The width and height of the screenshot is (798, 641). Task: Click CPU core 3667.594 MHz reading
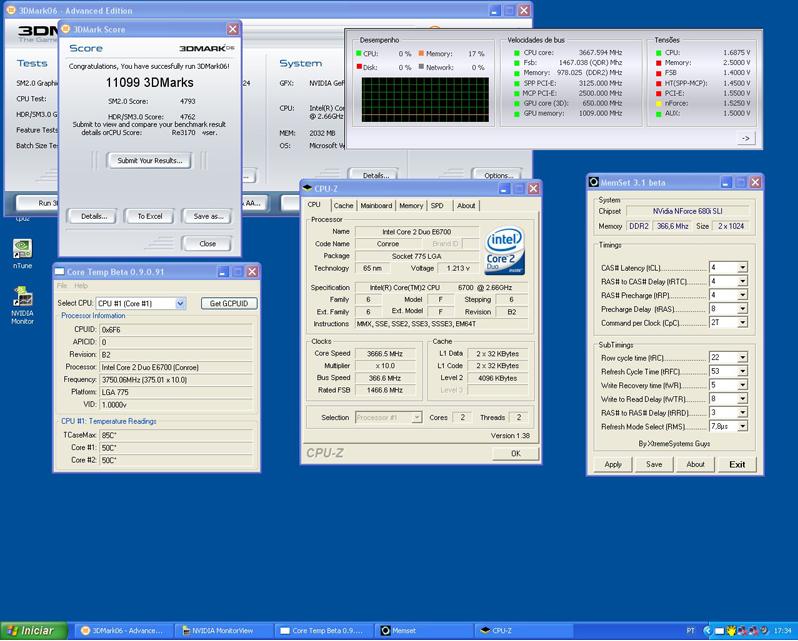[573, 52]
